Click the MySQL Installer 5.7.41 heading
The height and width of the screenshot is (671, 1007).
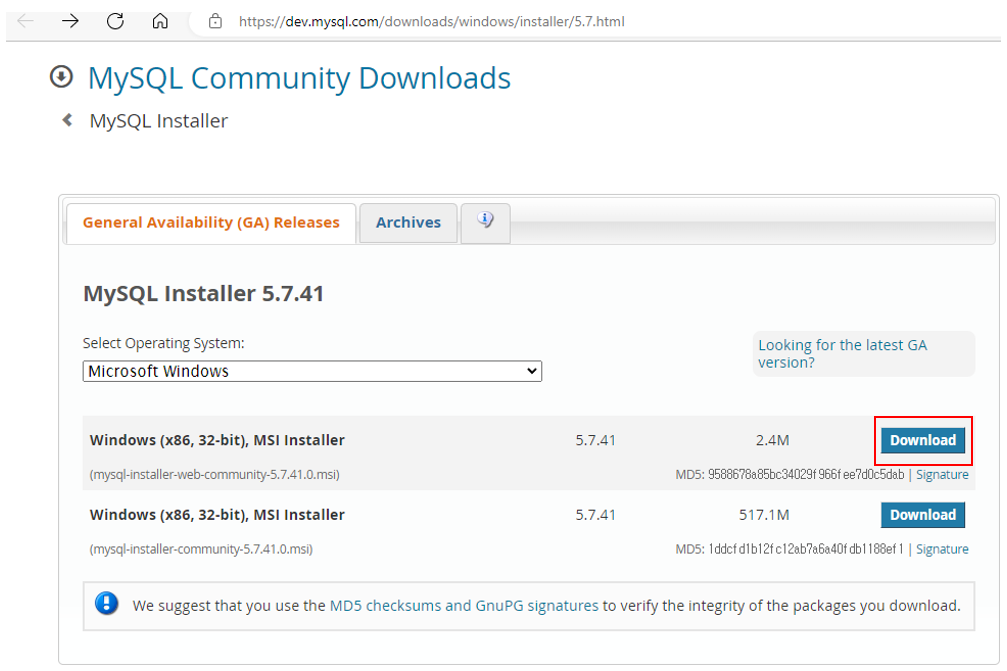point(204,293)
